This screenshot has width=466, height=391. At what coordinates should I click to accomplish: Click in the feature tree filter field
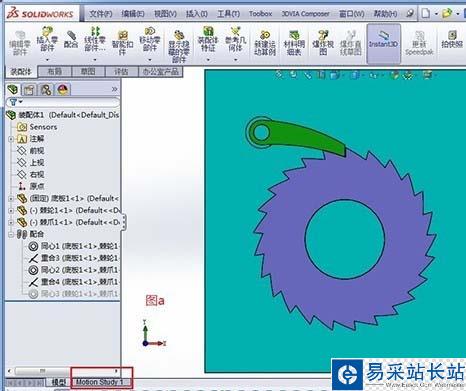tap(63, 102)
